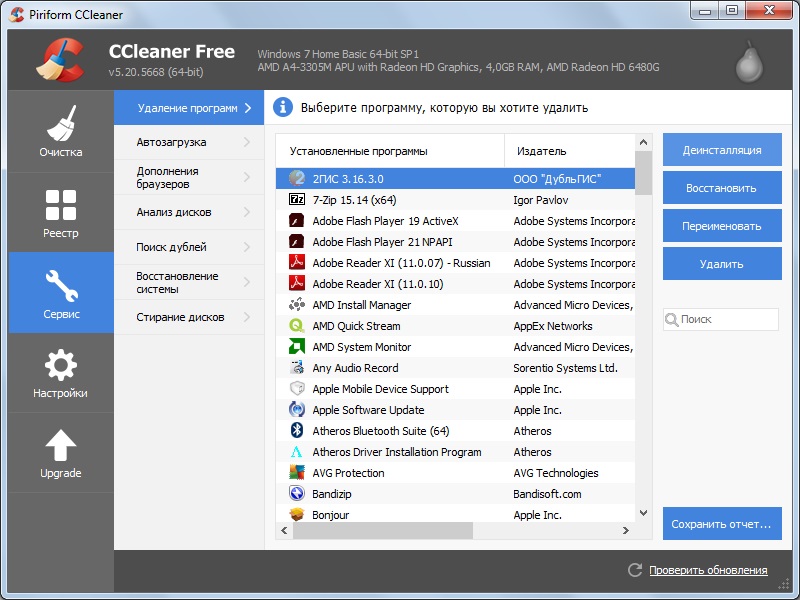Follow the Проверить обновления link

[708, 570]
